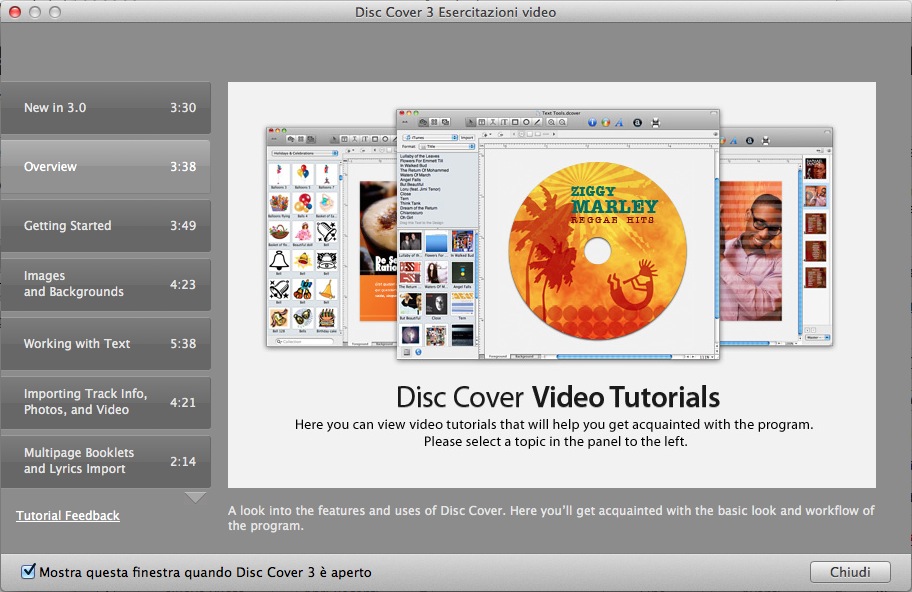This screenshot has height=592, width=912.
Task: Open the "New in 3.0" tutorial
Action: 105,108
